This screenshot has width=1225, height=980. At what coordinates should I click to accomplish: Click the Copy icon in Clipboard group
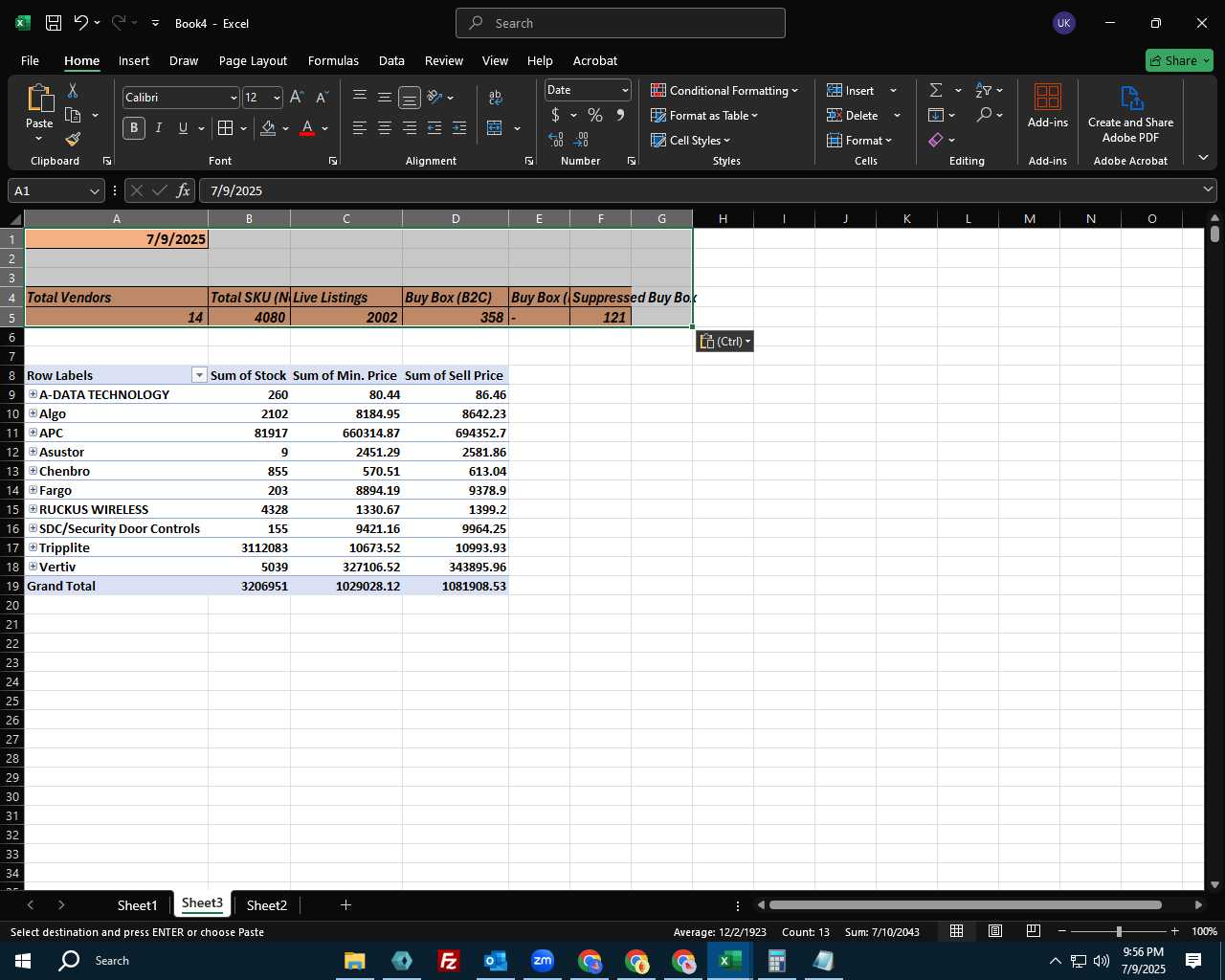coord(73,116)
